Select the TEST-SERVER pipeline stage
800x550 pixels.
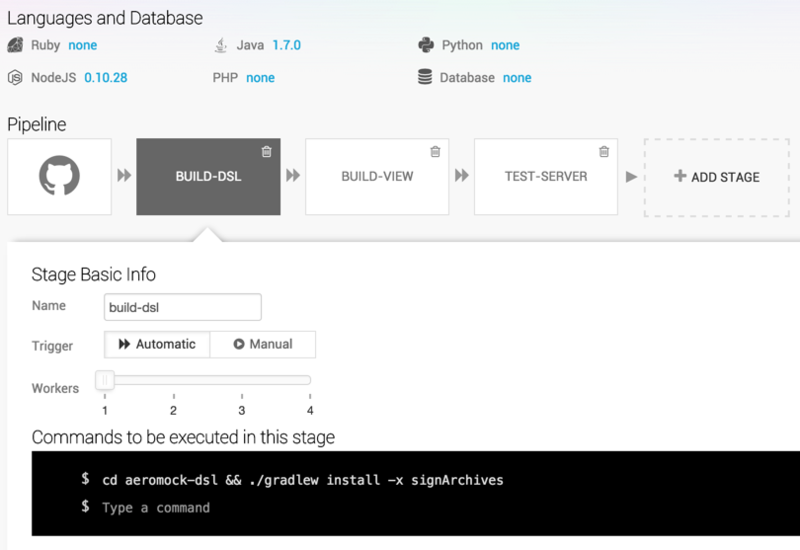pyautogui.click(x=546, y=177)
